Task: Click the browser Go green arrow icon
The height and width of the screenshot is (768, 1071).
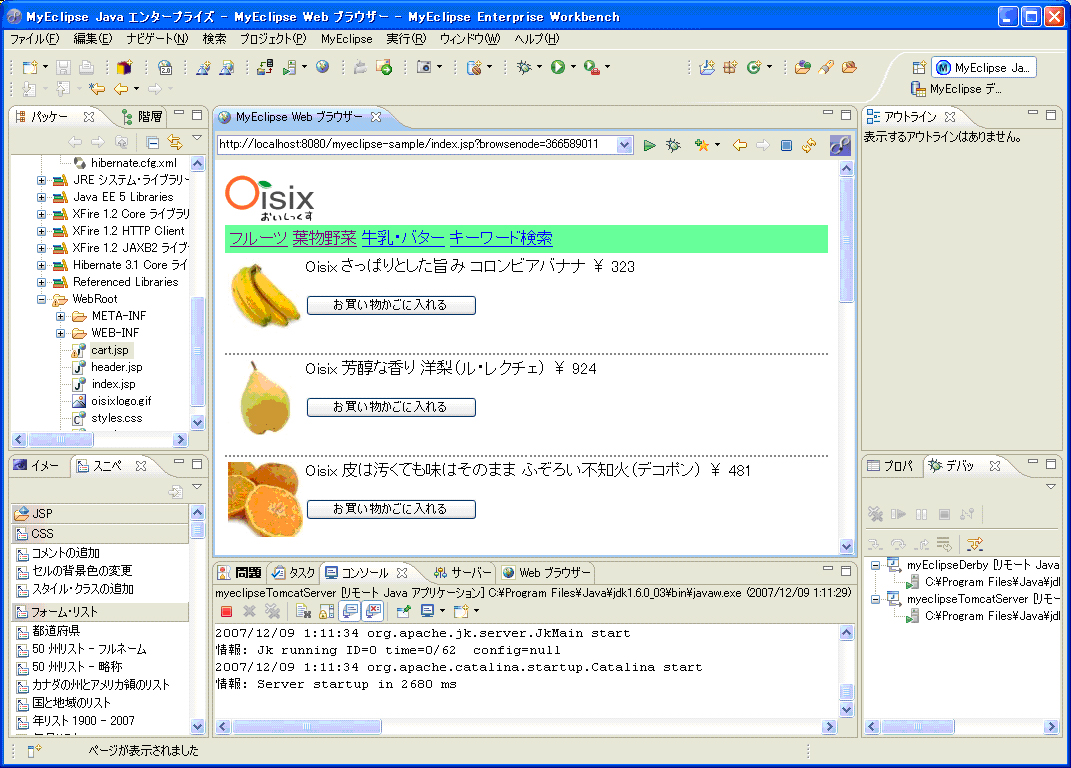Action: [650, 145]
